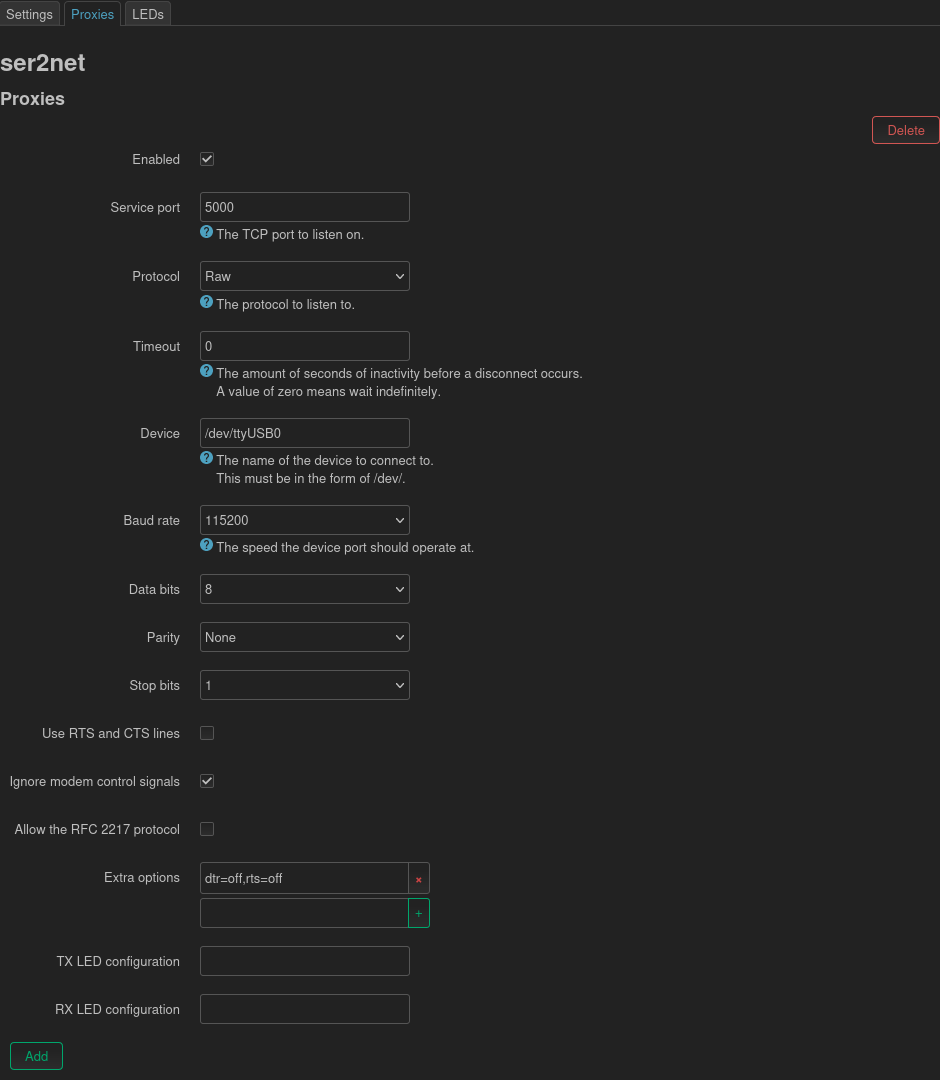
Task: Uncheck Ignore modem control signals
Action: [206, 781]
